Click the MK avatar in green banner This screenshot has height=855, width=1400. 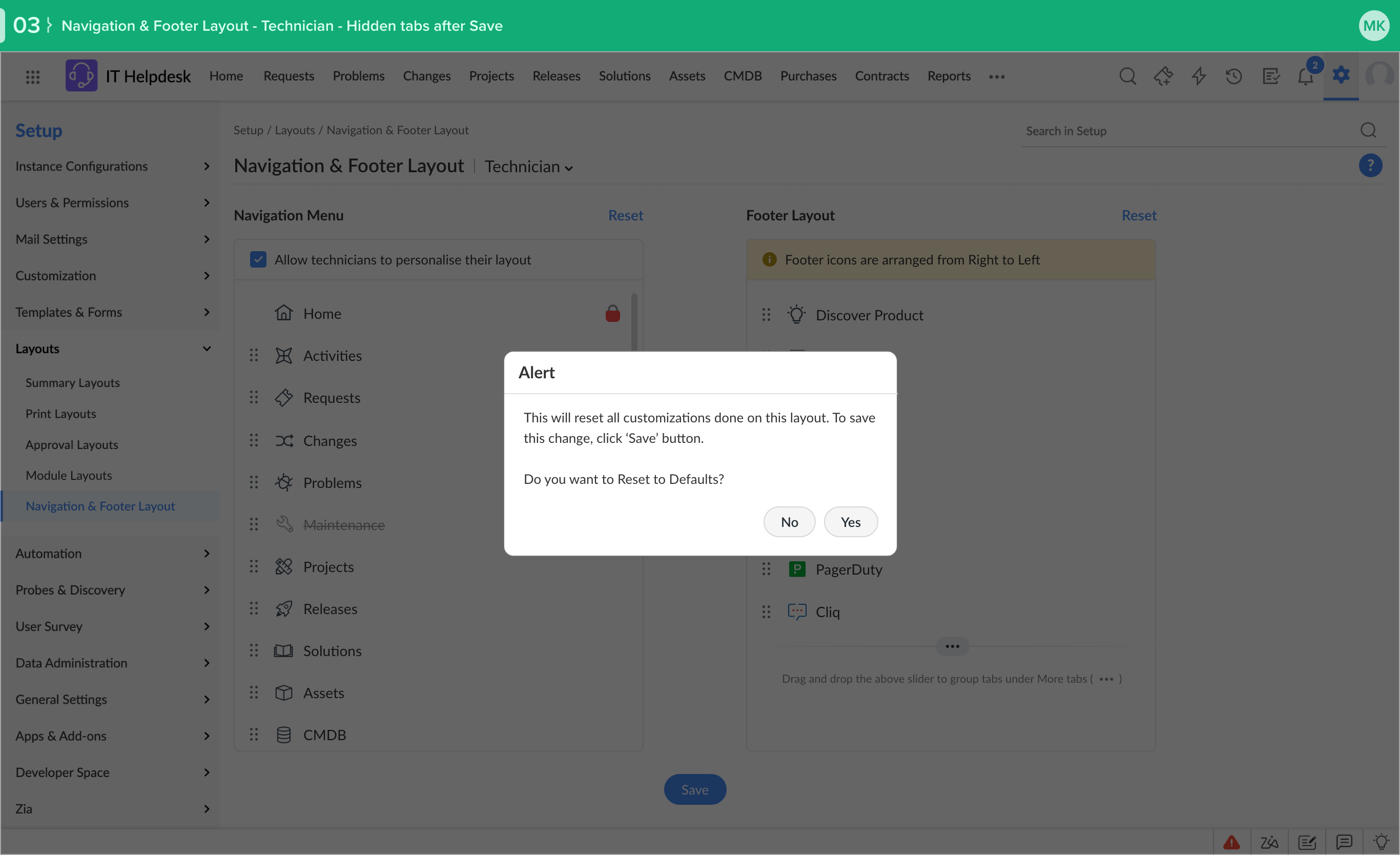[1374, 26]
